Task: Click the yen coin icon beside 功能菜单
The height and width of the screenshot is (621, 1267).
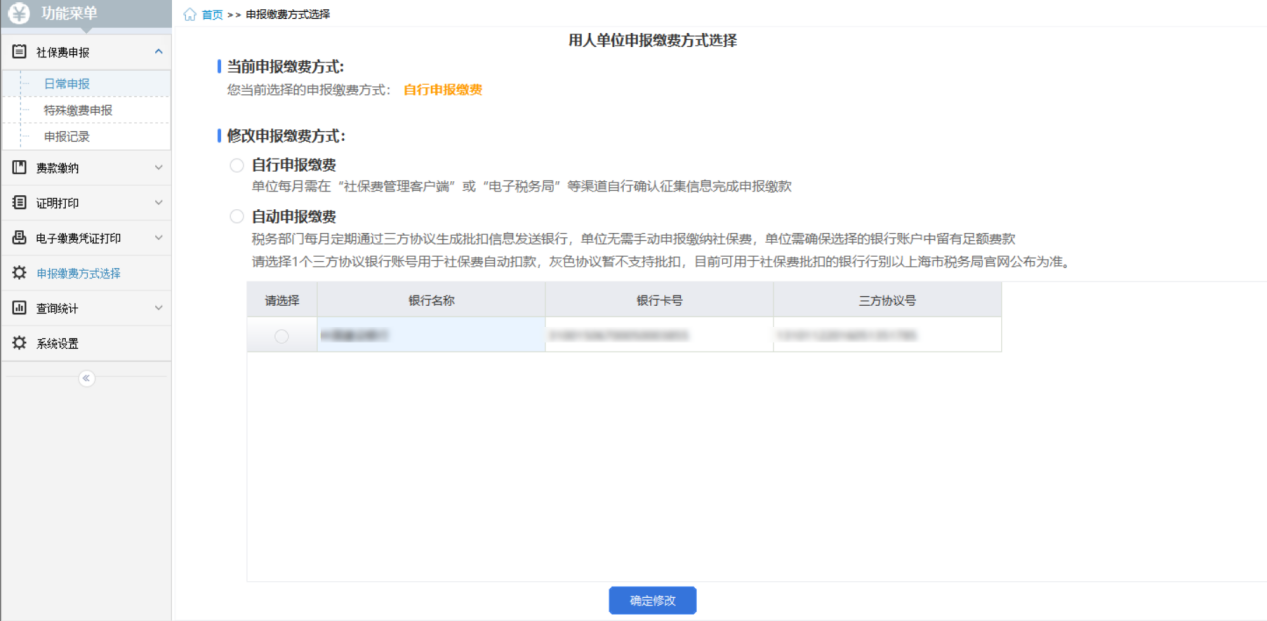Action: (x=20, y=14)
